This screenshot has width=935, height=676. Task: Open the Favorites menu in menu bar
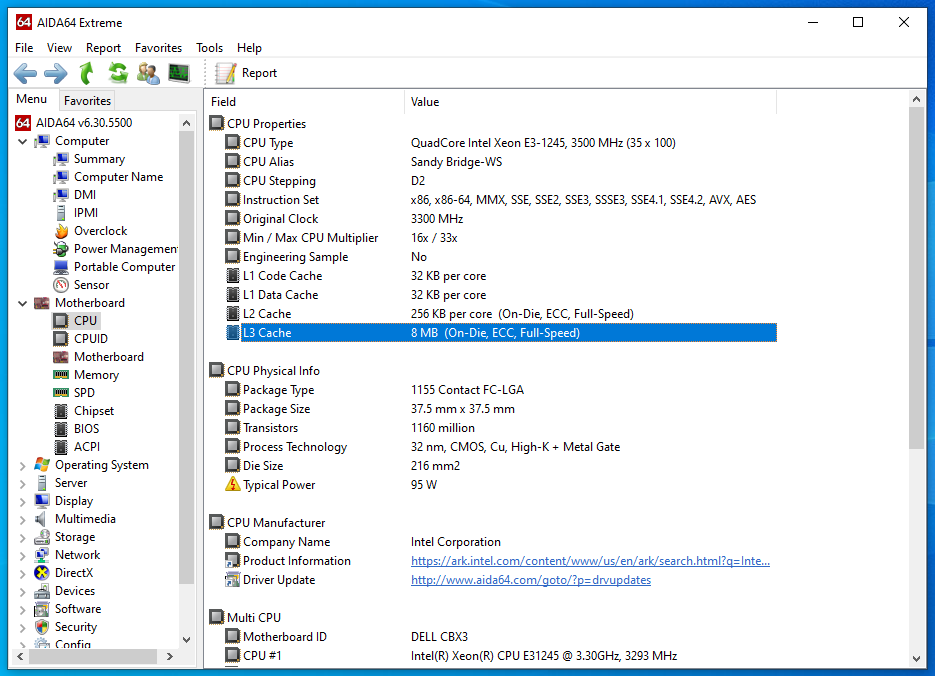[158, 48]
